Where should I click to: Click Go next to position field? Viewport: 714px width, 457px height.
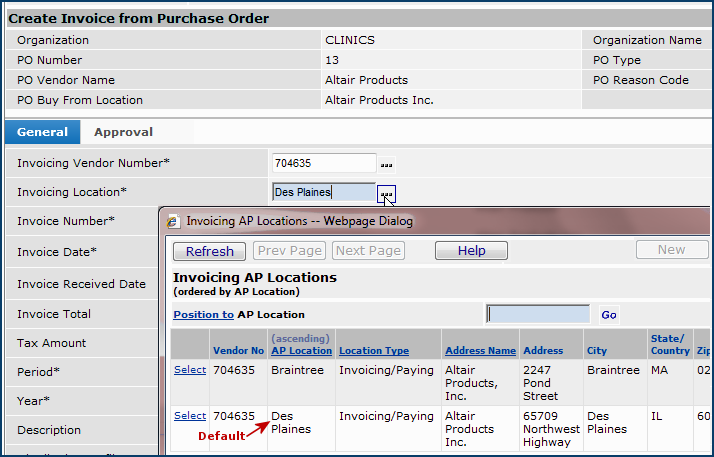pos(608,315)
